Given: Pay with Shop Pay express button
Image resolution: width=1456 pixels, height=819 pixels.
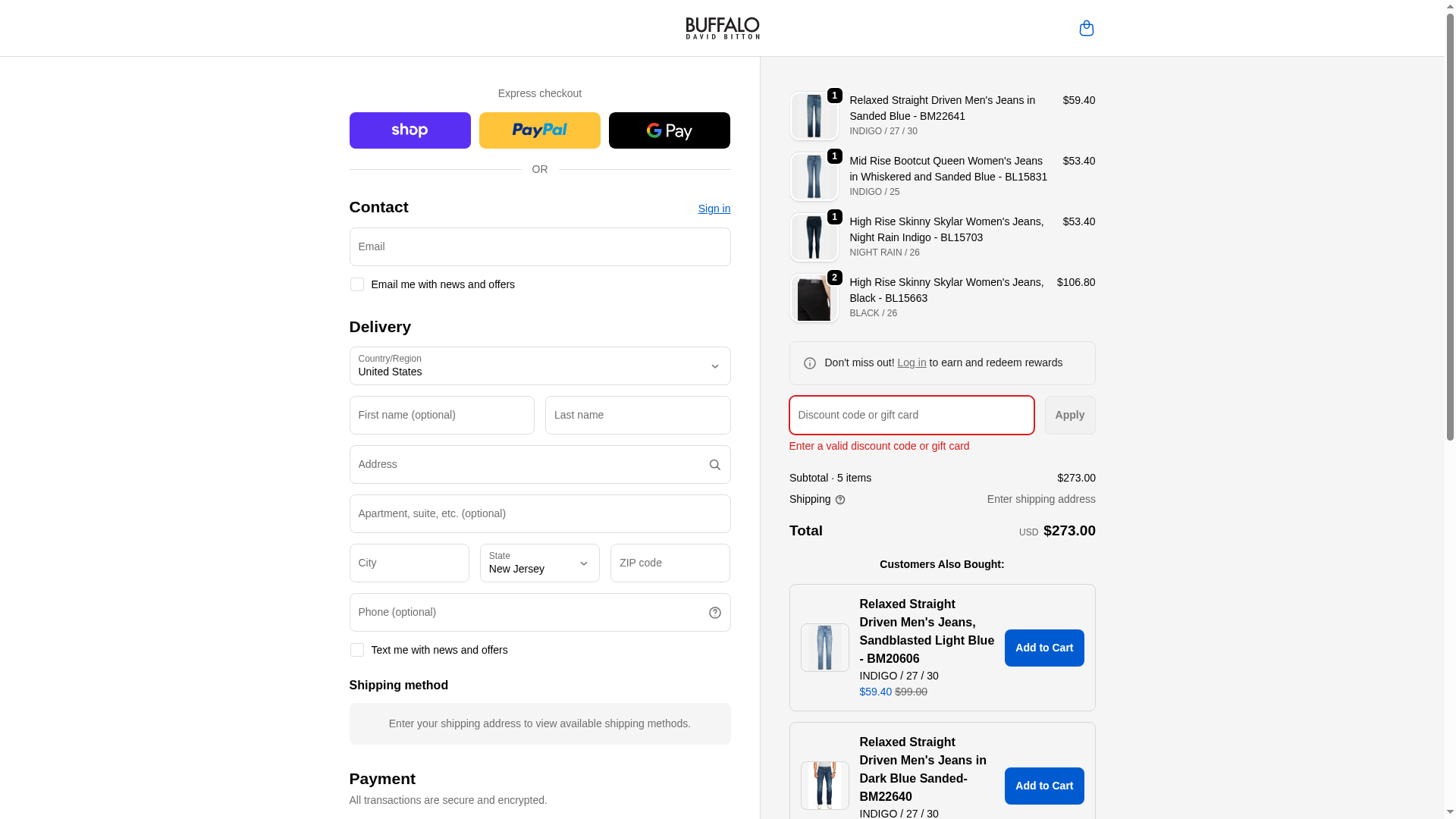Looking at the screenshot, I should [x=409, y=130].
